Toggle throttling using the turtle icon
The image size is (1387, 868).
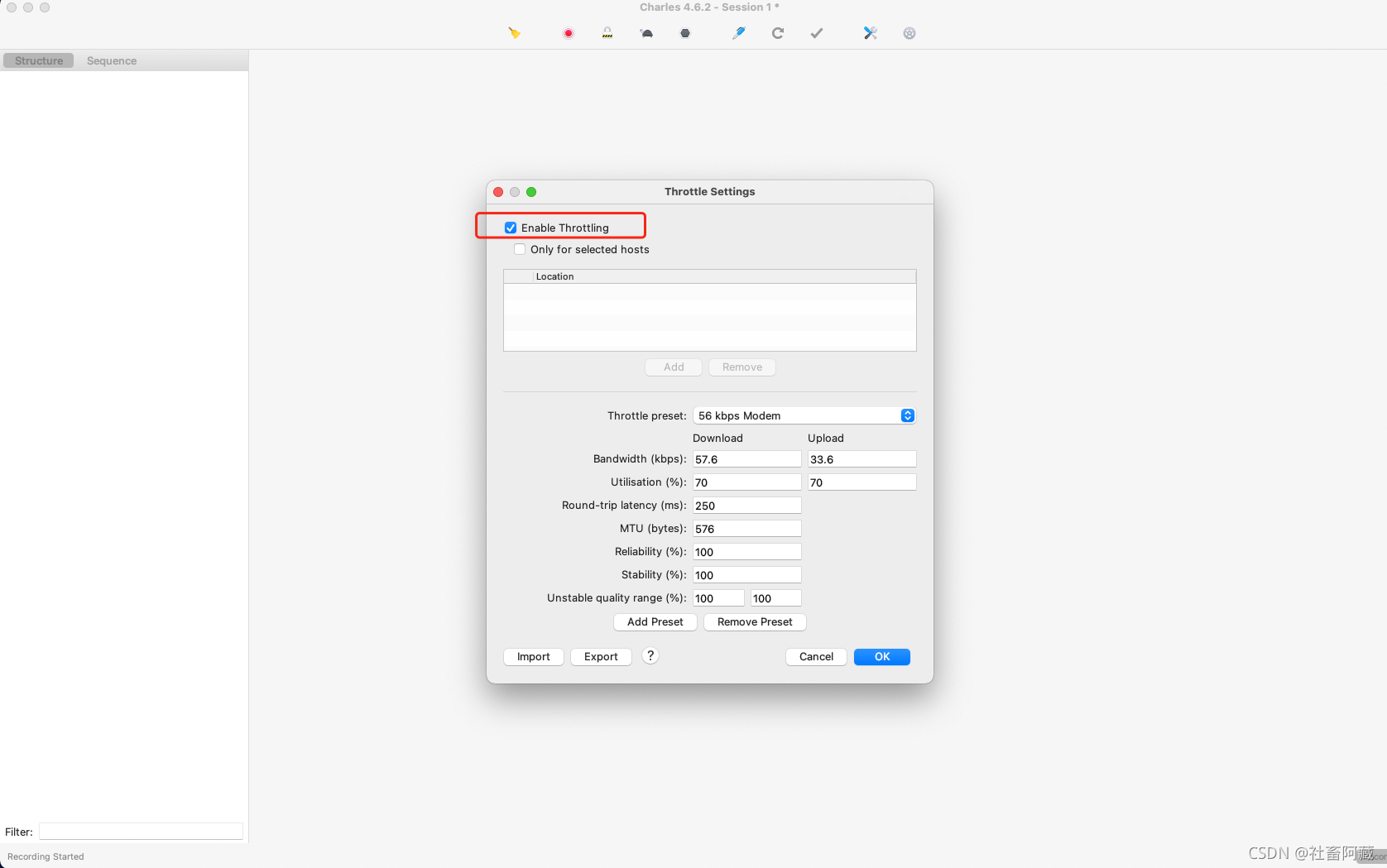(646, 33)
